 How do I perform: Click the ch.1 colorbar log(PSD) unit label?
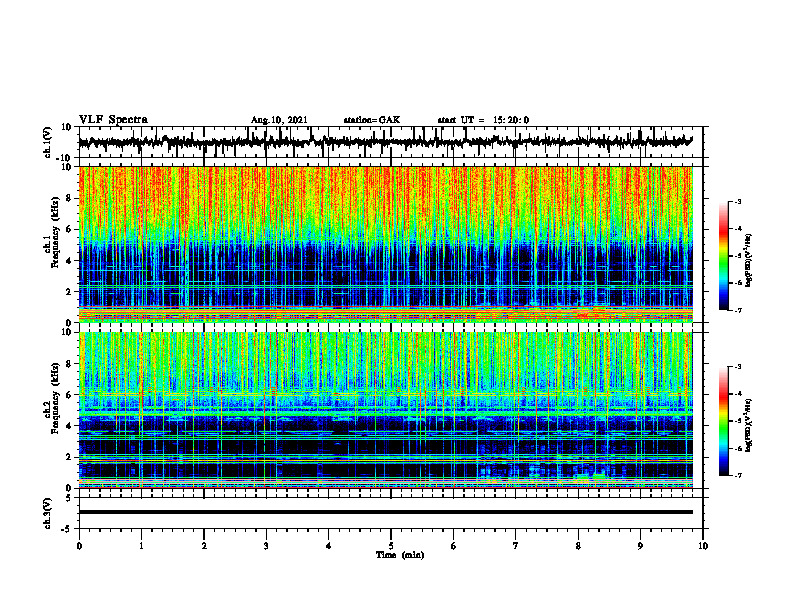point(749,260)
